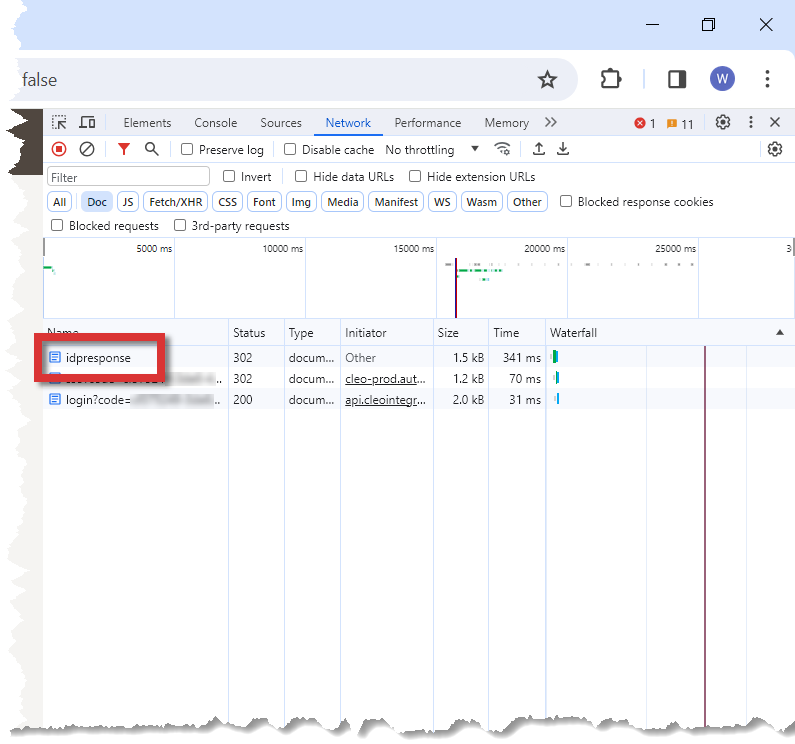Sort by the Time column header

517,333
